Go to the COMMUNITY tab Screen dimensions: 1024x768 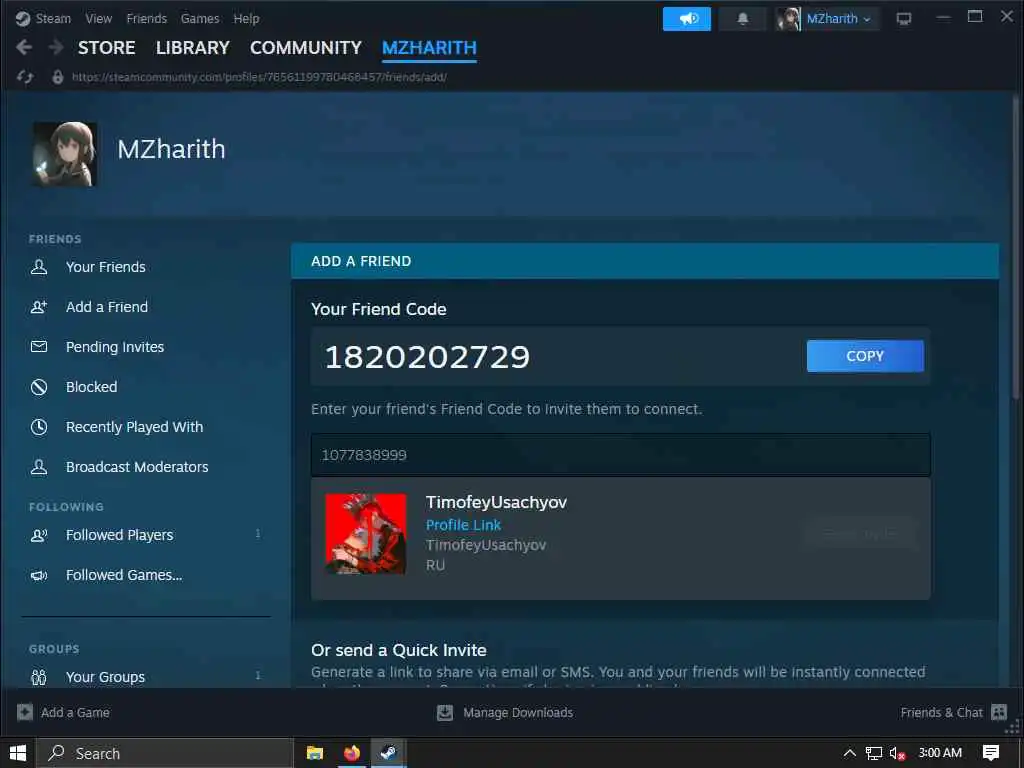click(306, 48)
